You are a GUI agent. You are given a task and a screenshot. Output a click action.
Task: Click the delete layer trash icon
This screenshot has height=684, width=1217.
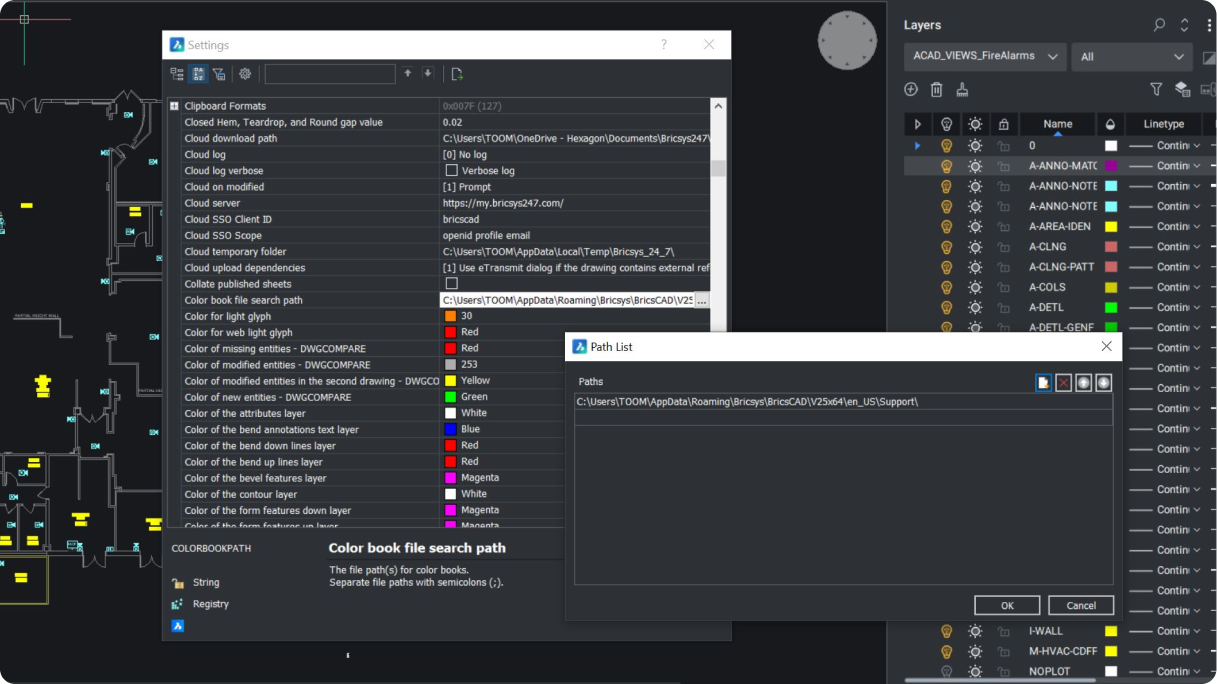[x=937, y=89]
